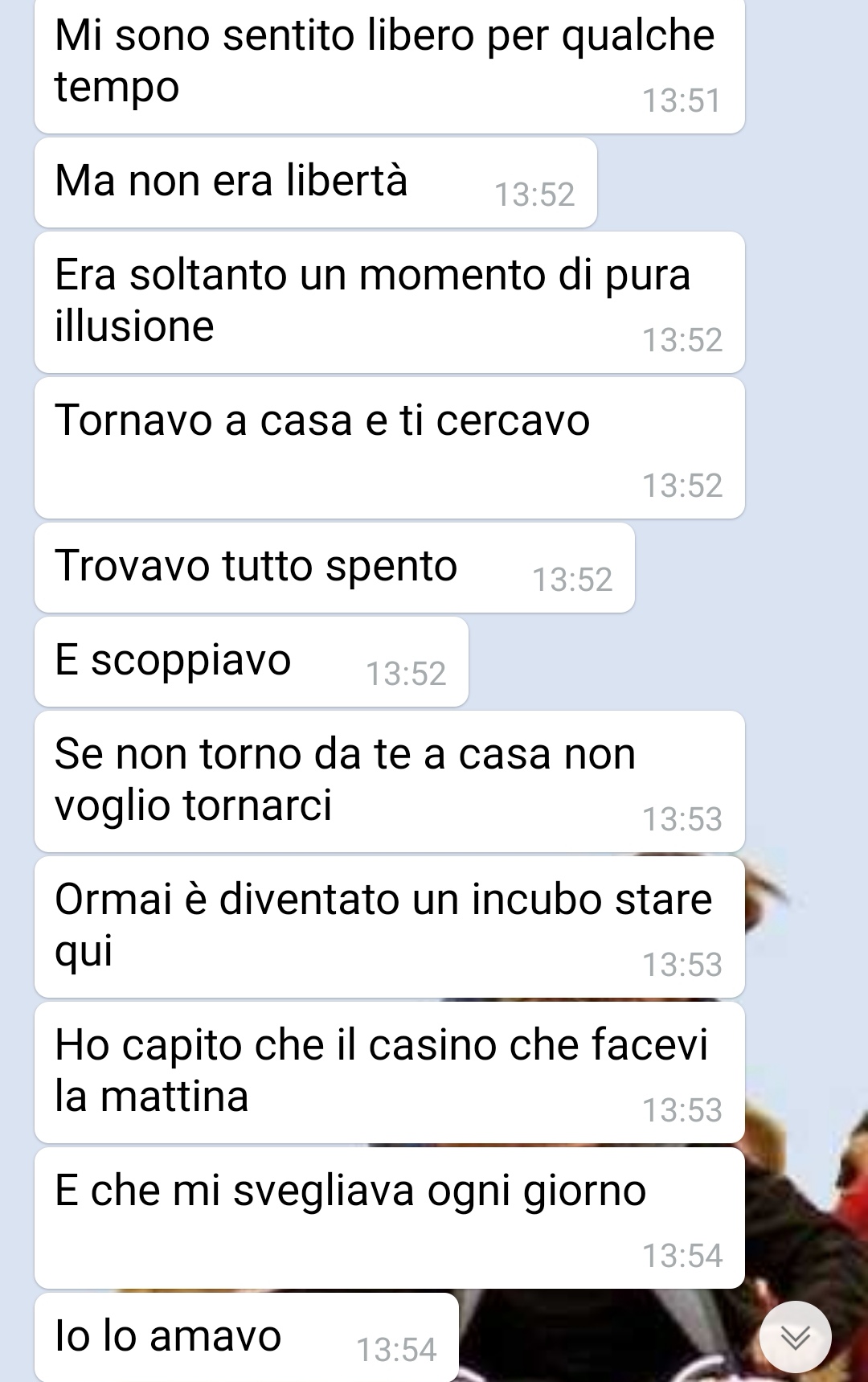The height and width of the screenshot is (1382, 868).
Task: Select the "Trovavo tutto spento" message
Action: 334,568
